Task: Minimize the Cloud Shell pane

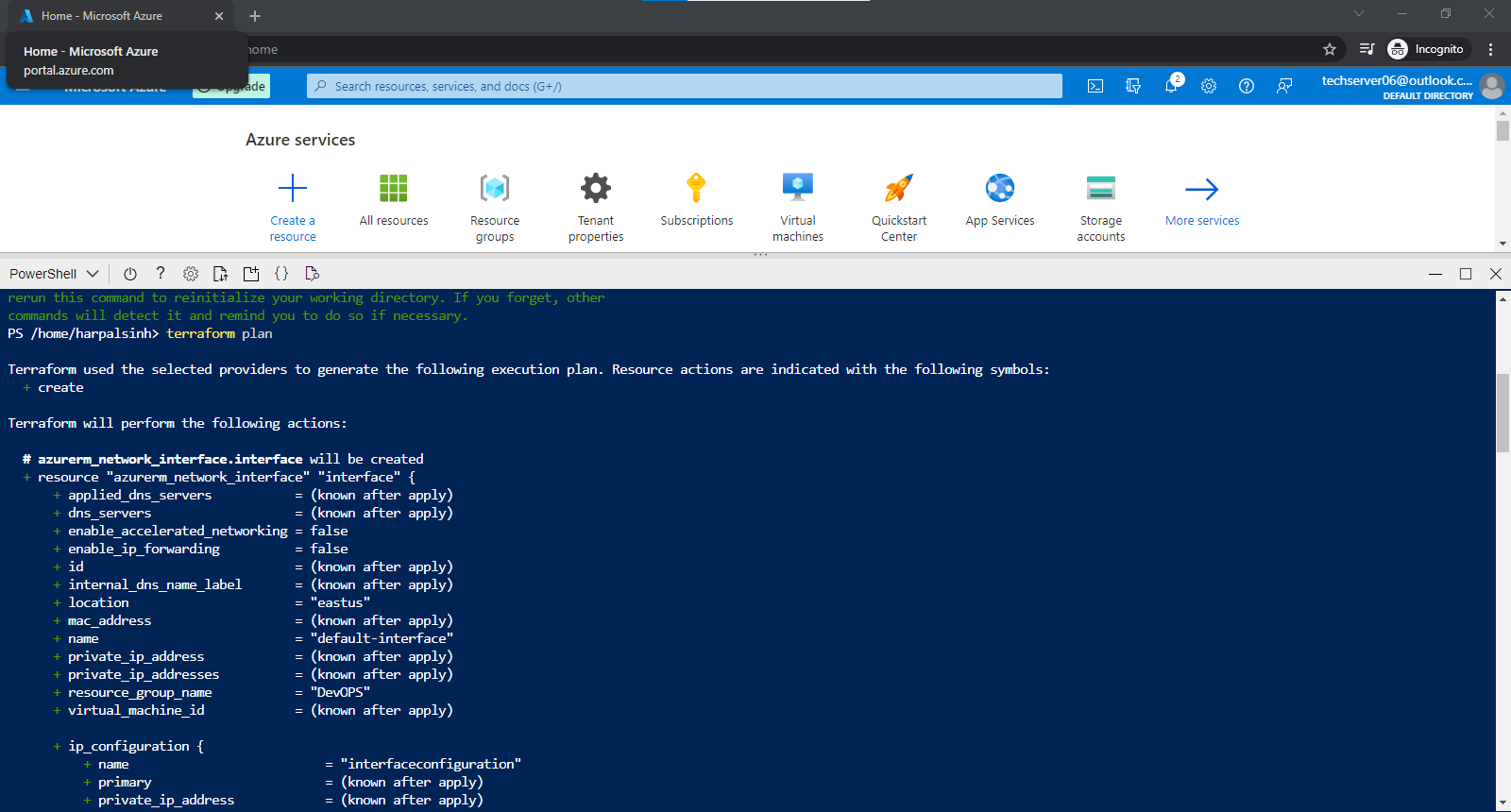Action: click(1435, 274)
